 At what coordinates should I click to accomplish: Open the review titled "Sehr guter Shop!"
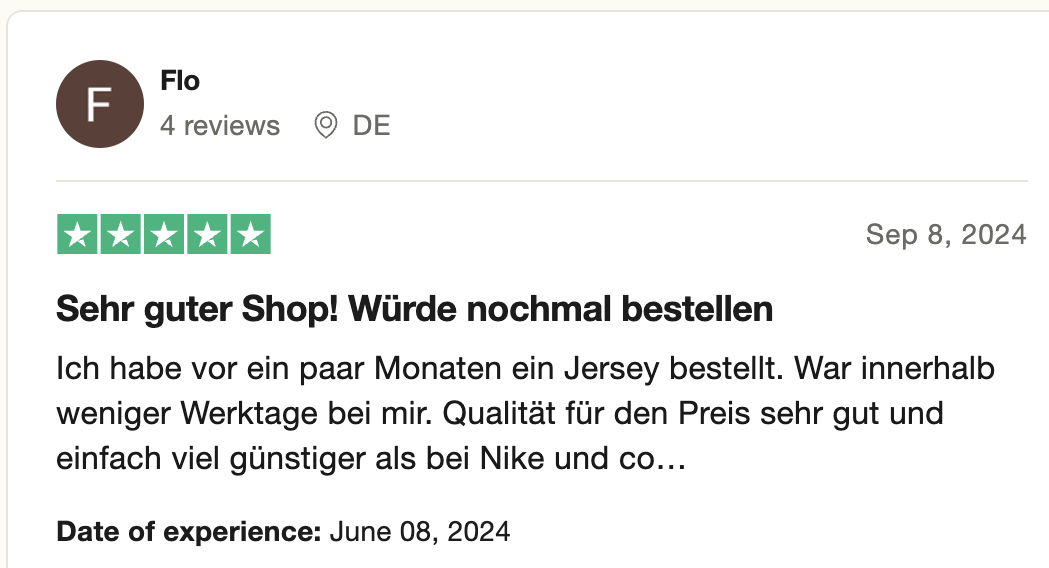414,309
